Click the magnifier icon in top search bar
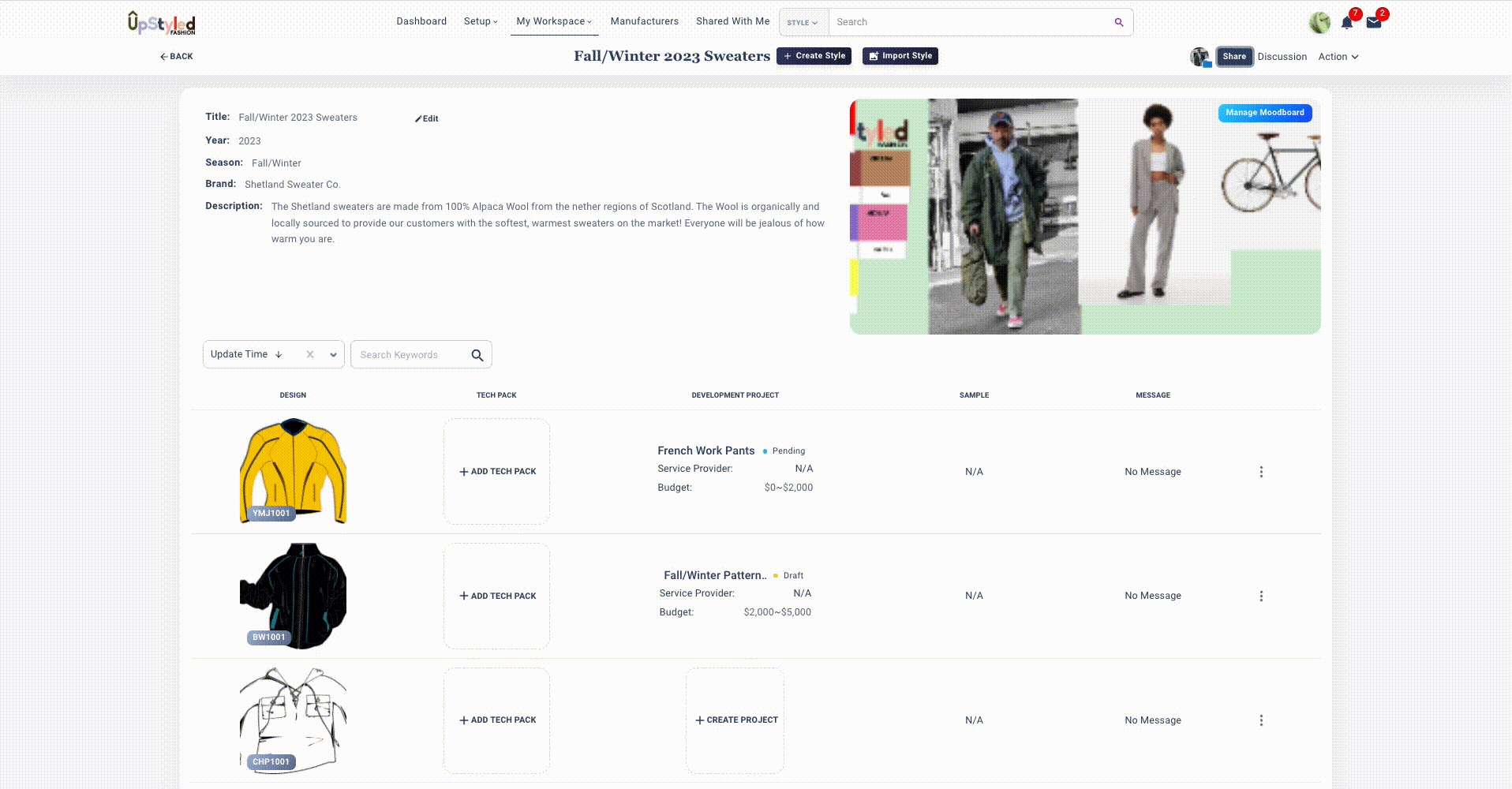This screenshot has width=1512, height=789. point(1118,22)
